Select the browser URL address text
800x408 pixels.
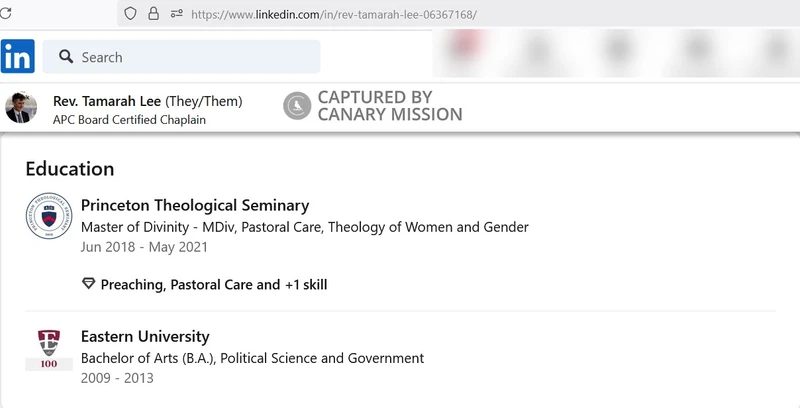coord(334,14)
